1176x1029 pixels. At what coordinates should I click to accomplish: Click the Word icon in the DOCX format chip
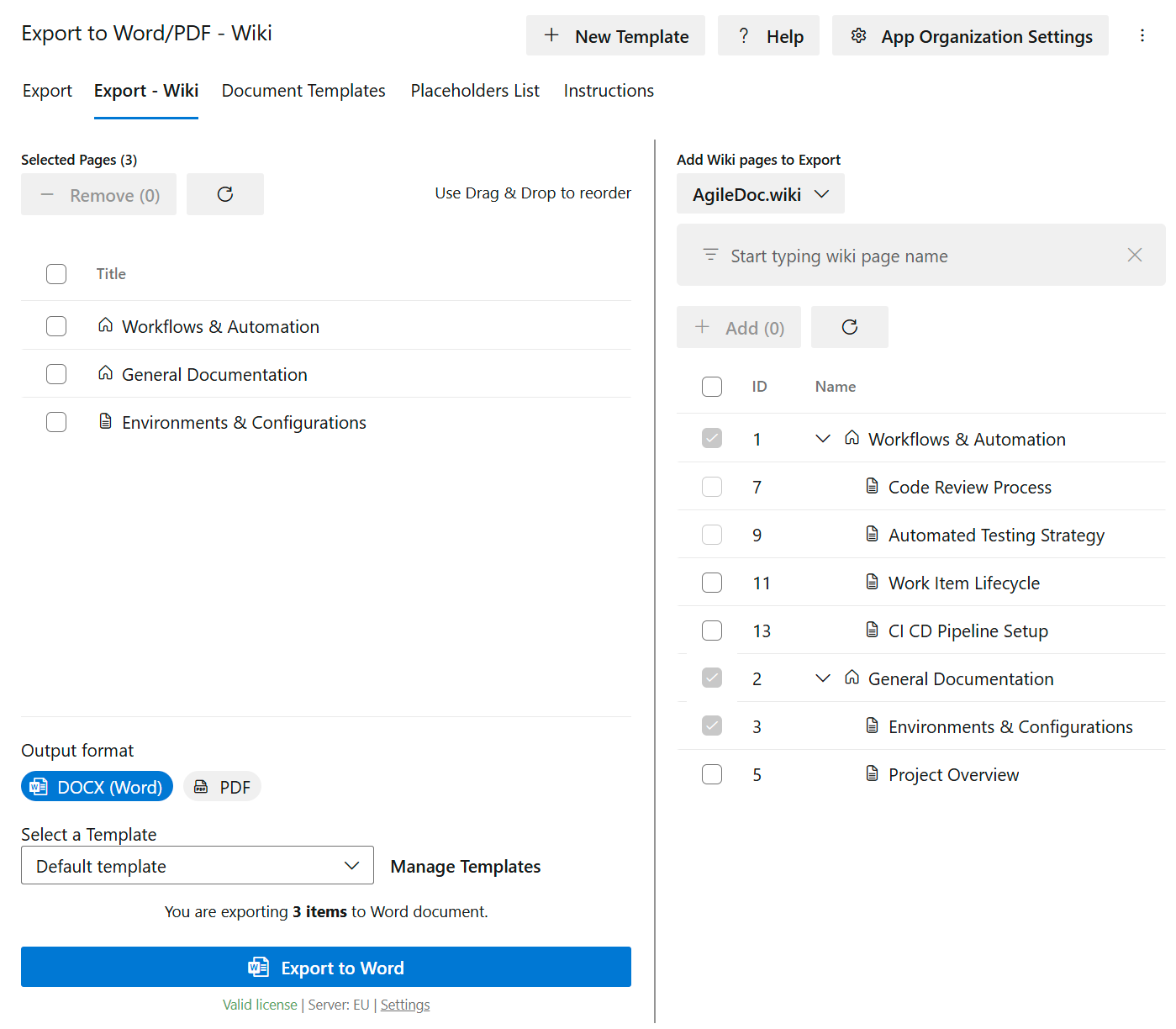pos(39,787)
